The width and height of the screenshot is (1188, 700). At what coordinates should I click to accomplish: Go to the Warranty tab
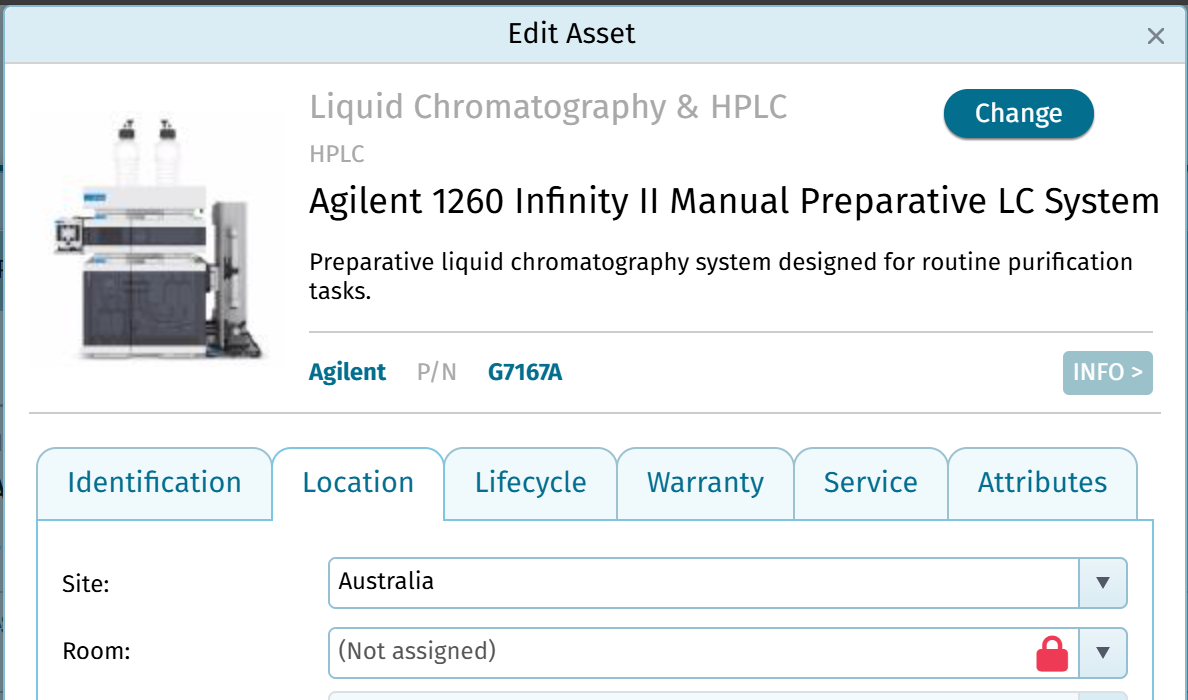pos(705,483)
